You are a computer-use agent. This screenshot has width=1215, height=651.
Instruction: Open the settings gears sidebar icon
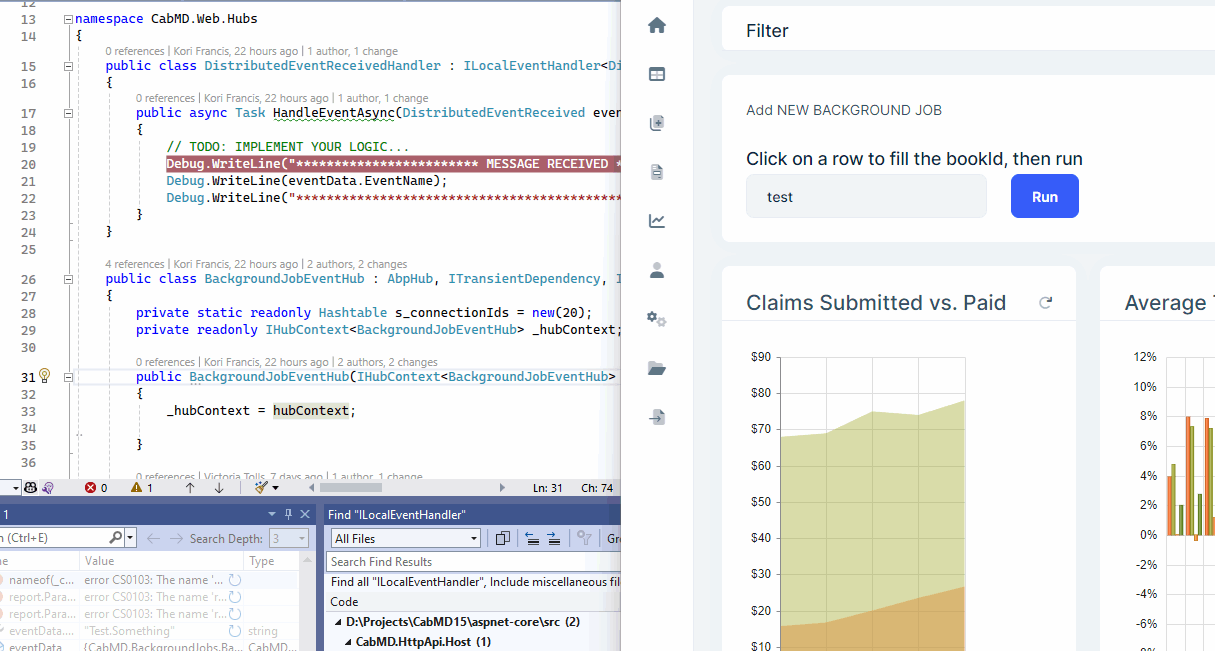(x=657, y=319)
